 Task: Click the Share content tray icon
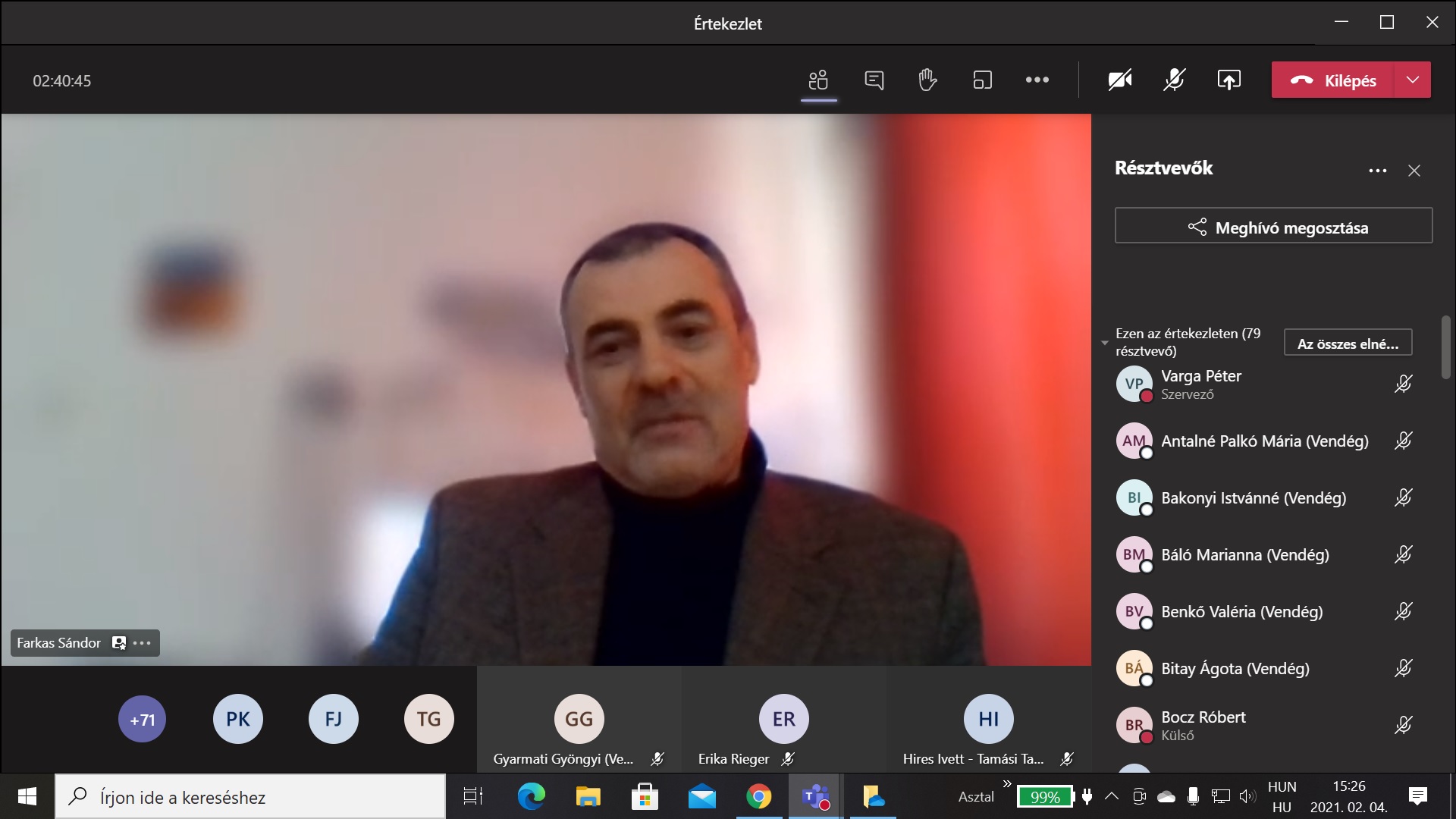[x=1228, y=80]
